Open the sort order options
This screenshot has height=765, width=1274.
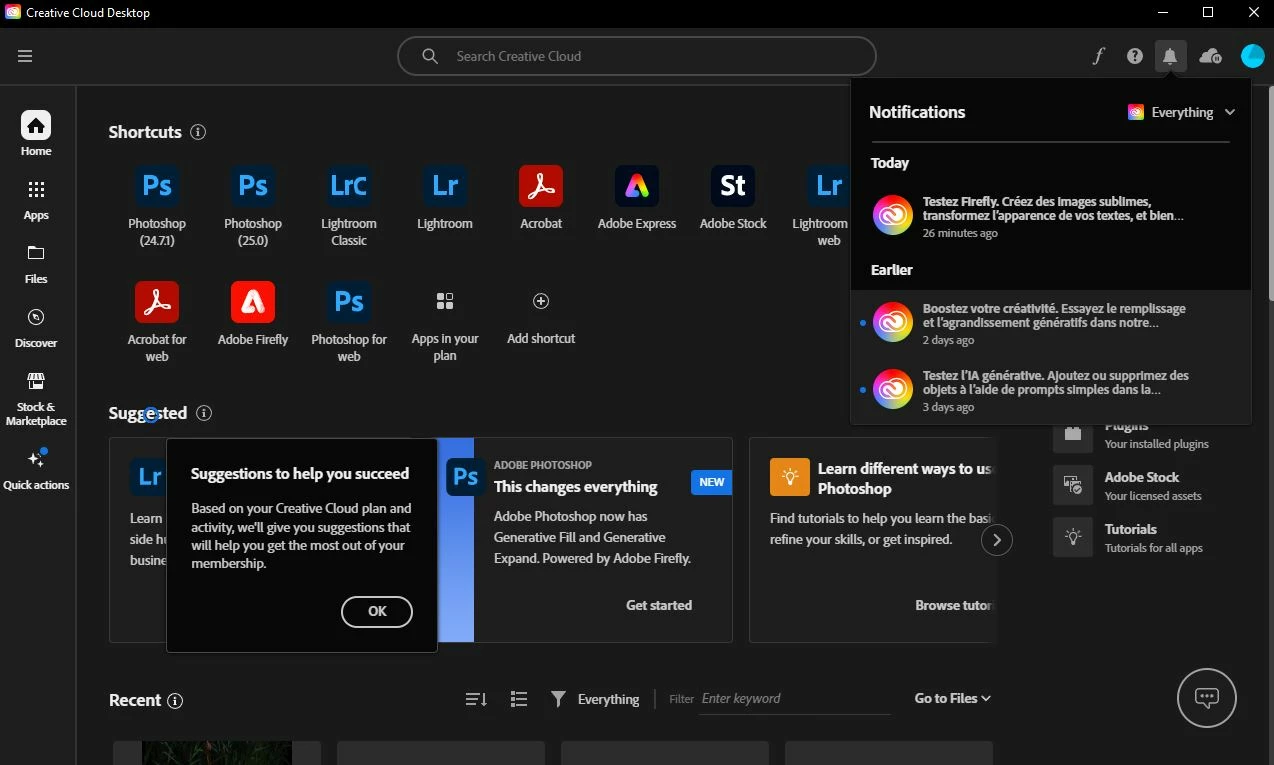pyautogui.click(x=476, y=699)
